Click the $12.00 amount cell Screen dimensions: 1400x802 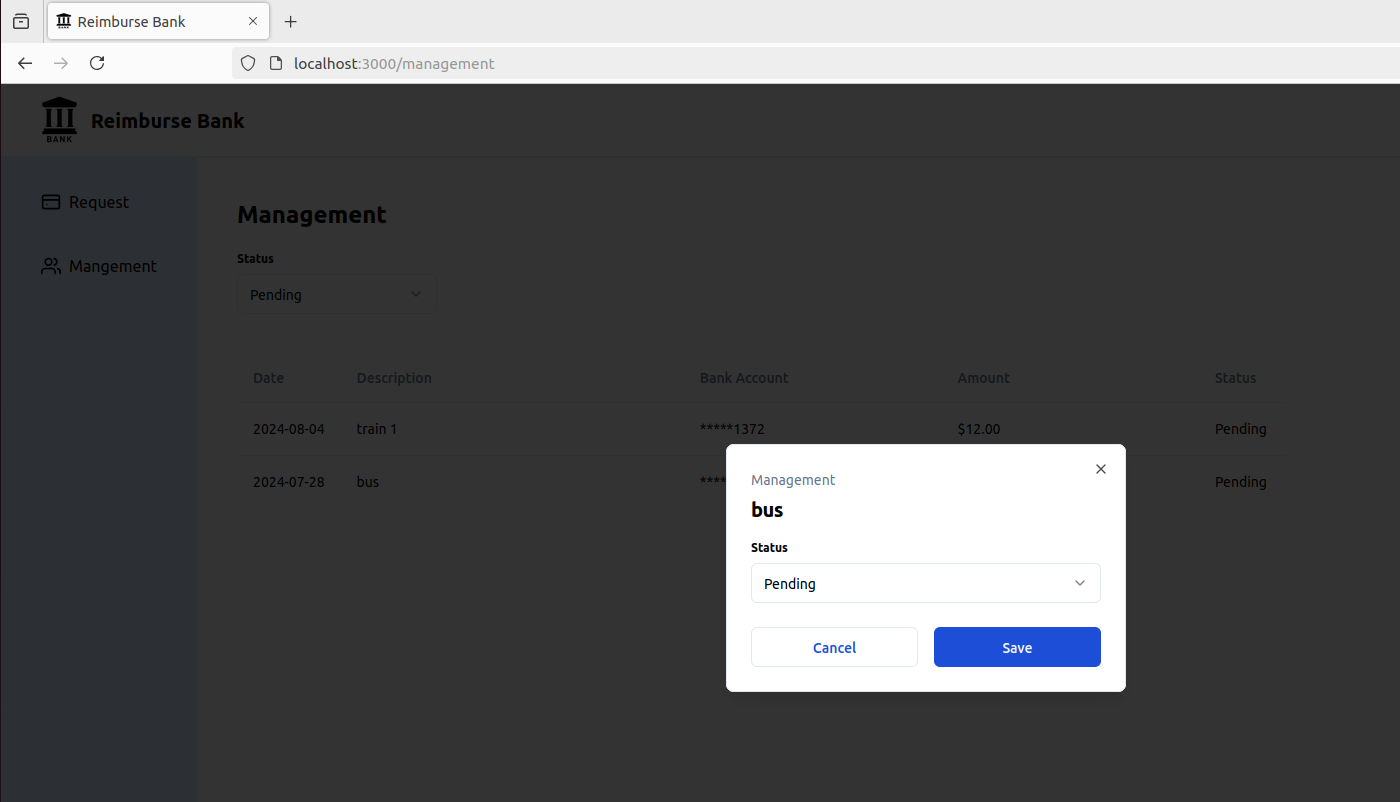tap(979, 429)
